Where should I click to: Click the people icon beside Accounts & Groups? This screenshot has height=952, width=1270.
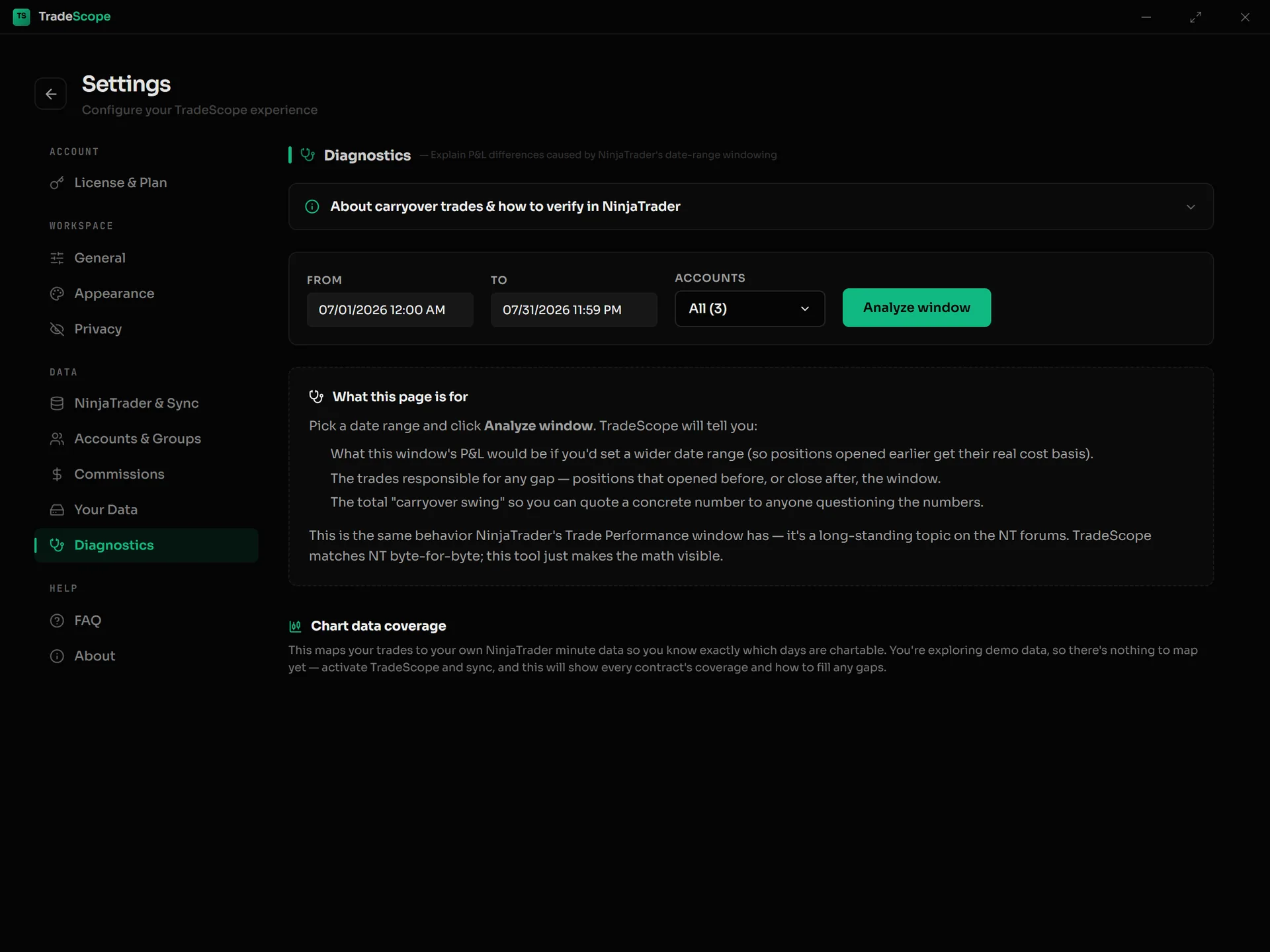tap(57, 439)
